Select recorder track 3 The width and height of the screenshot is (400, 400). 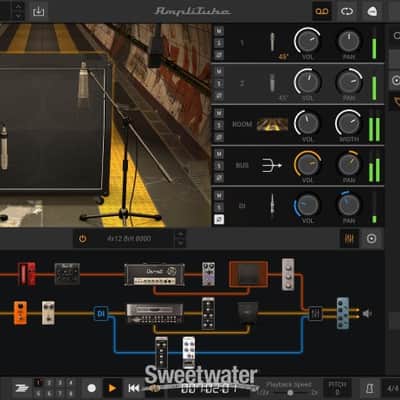tap(60, 383)
